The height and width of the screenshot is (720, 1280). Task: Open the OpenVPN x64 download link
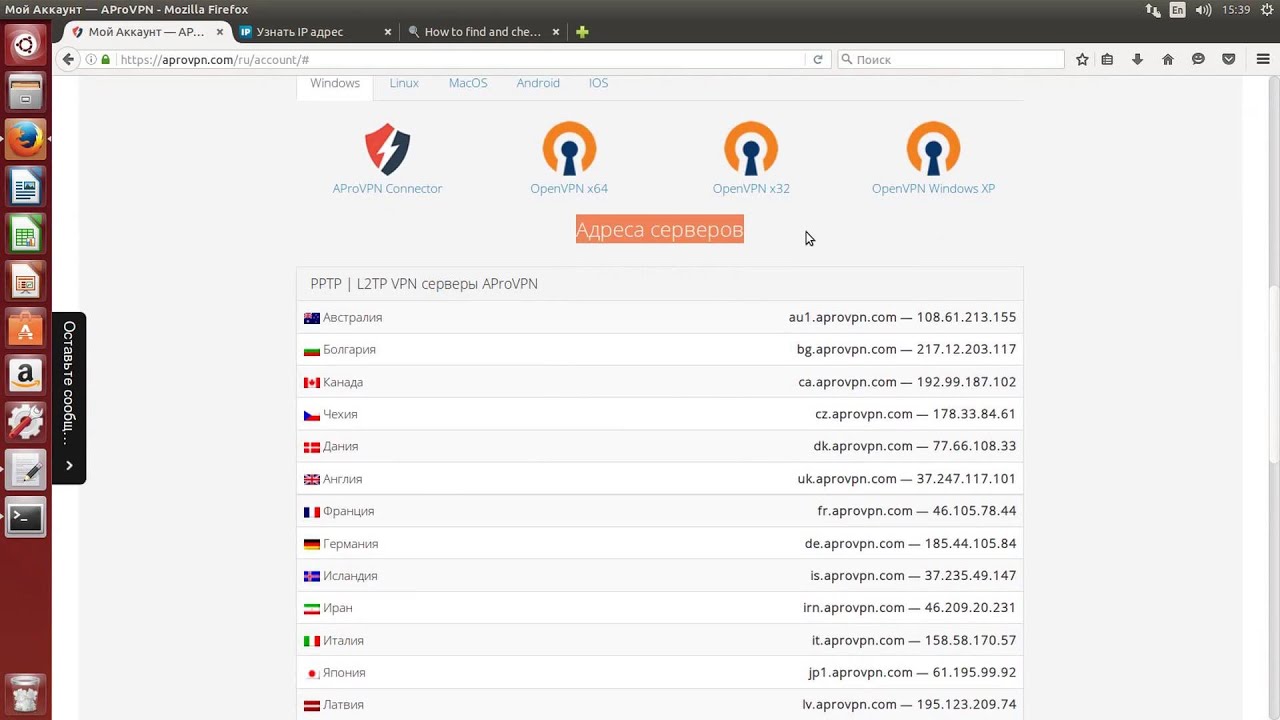point(569,188)
